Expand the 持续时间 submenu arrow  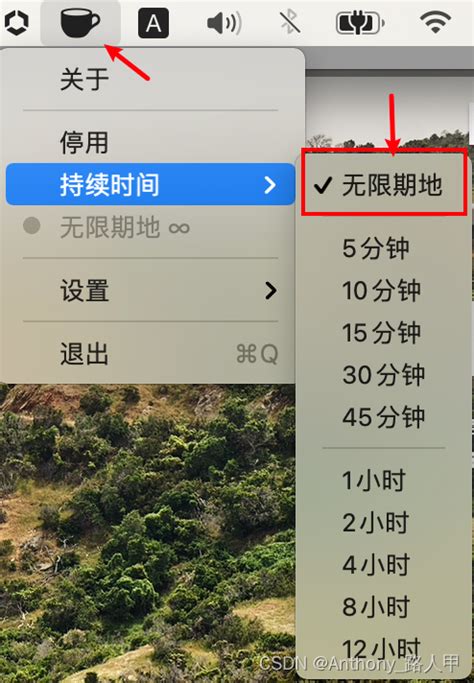pos(270,185)
